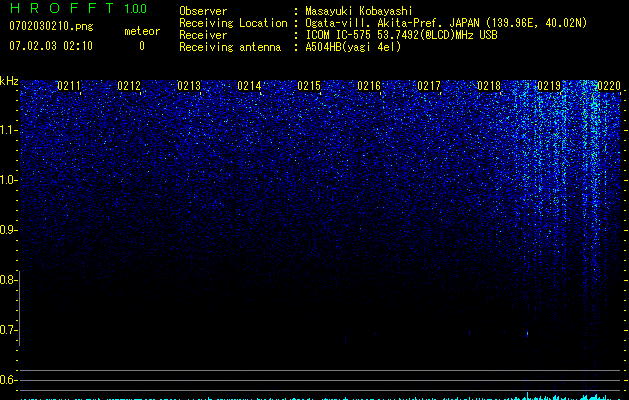629x400 pixels.
Task: Select the file name 0702030210.png
Action: [51, 27]
